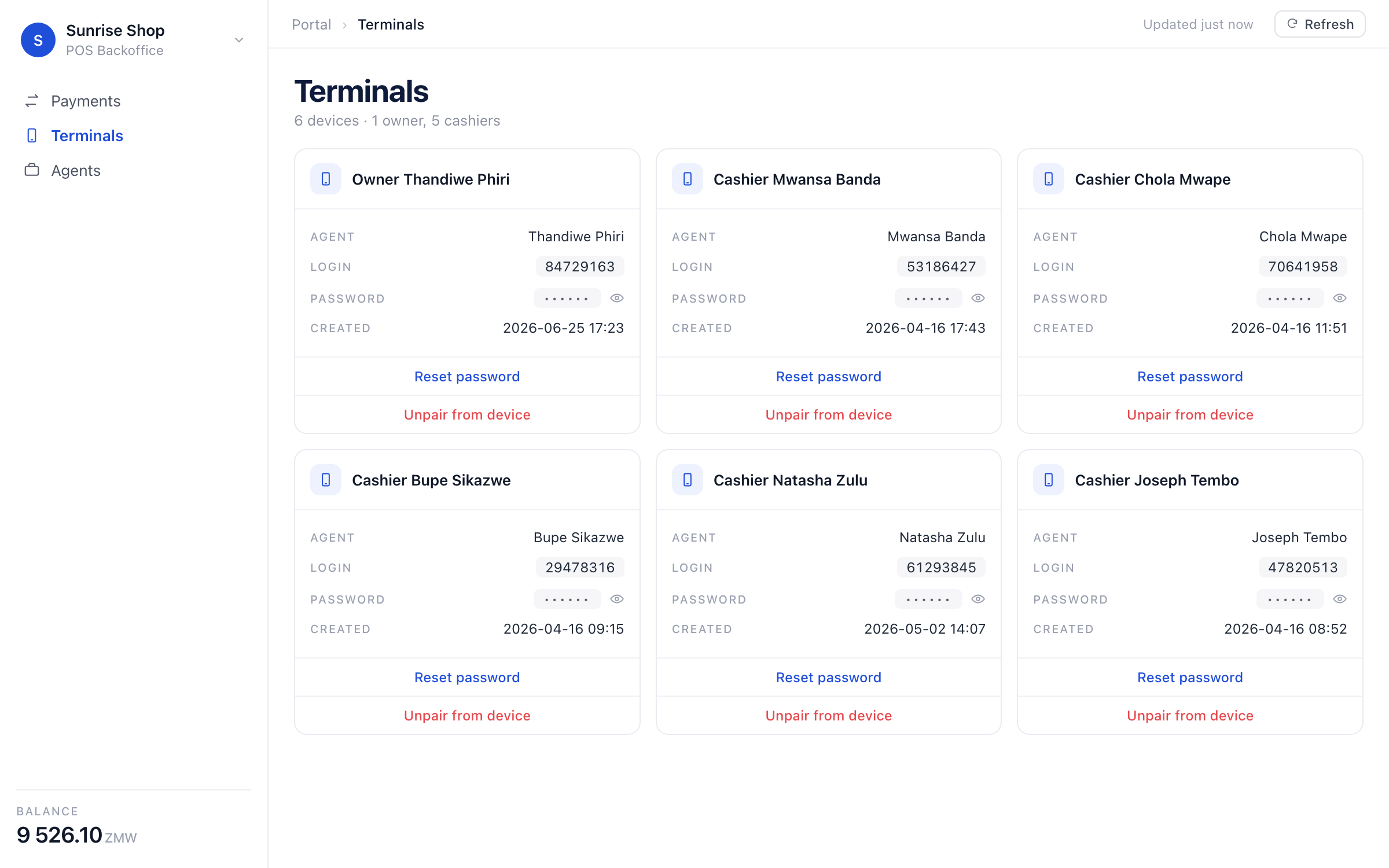Click device icon on Cashier Bupe Sikazwe card
Image resolution: width=1389 pixels, height=868 pixels.
[x=326, y=480]
